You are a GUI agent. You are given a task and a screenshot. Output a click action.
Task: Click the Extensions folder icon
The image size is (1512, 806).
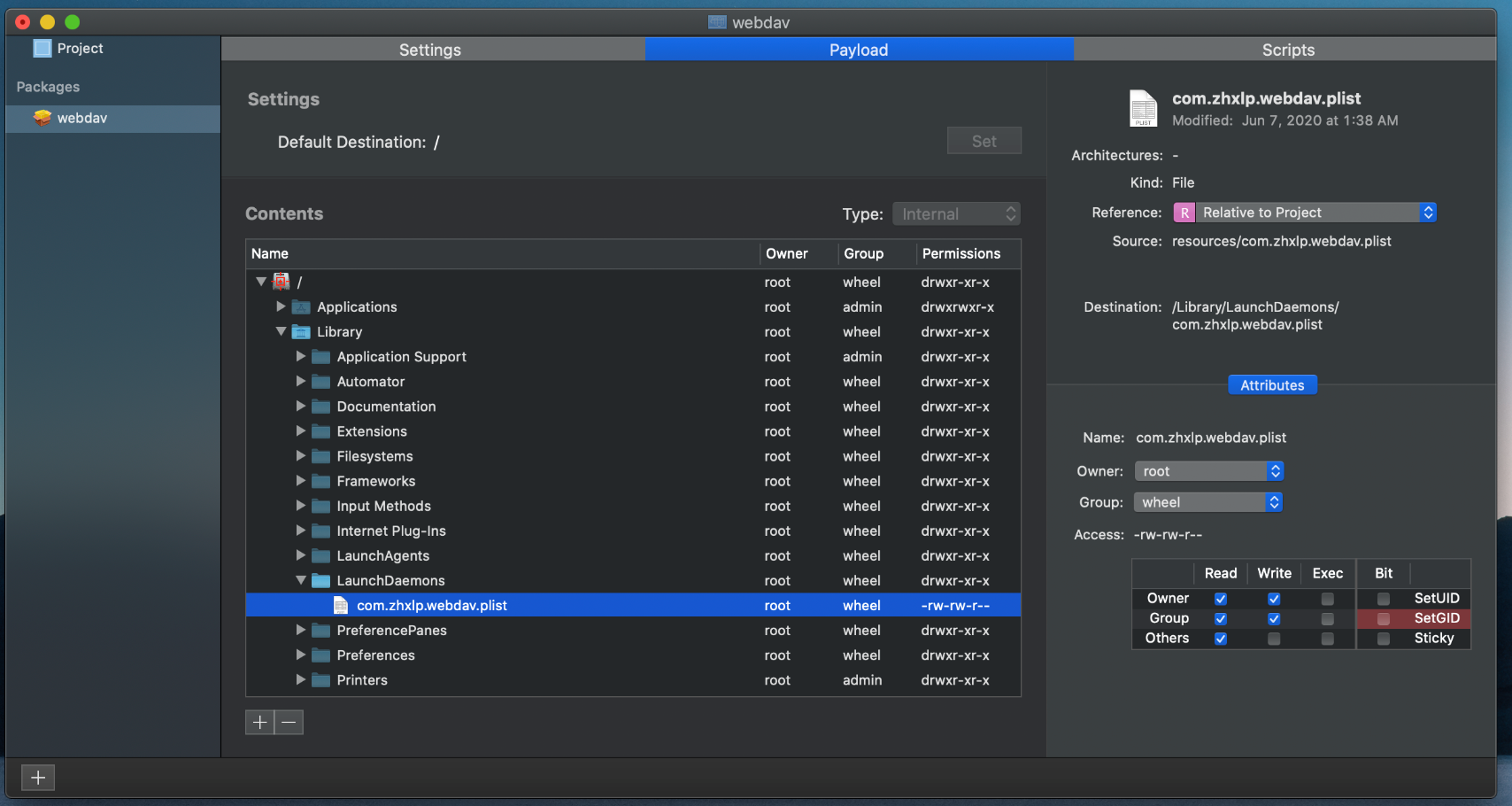click(x=320, y=431)
